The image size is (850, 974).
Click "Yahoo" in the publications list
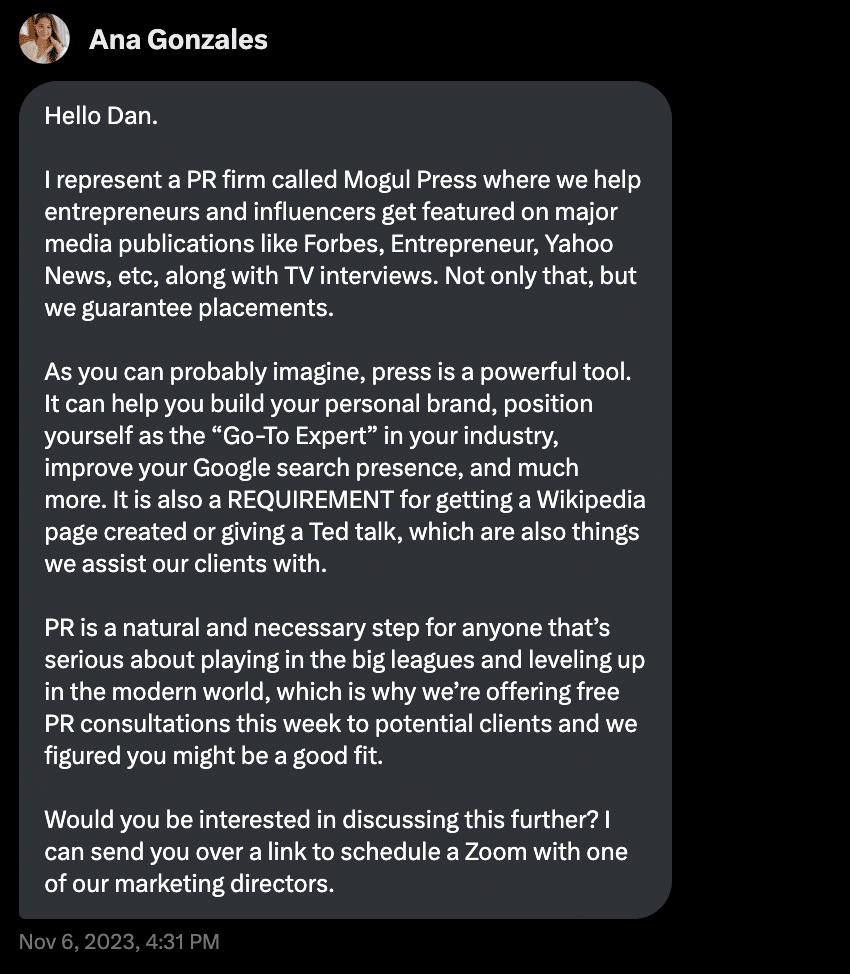click(x=579, y=244)
